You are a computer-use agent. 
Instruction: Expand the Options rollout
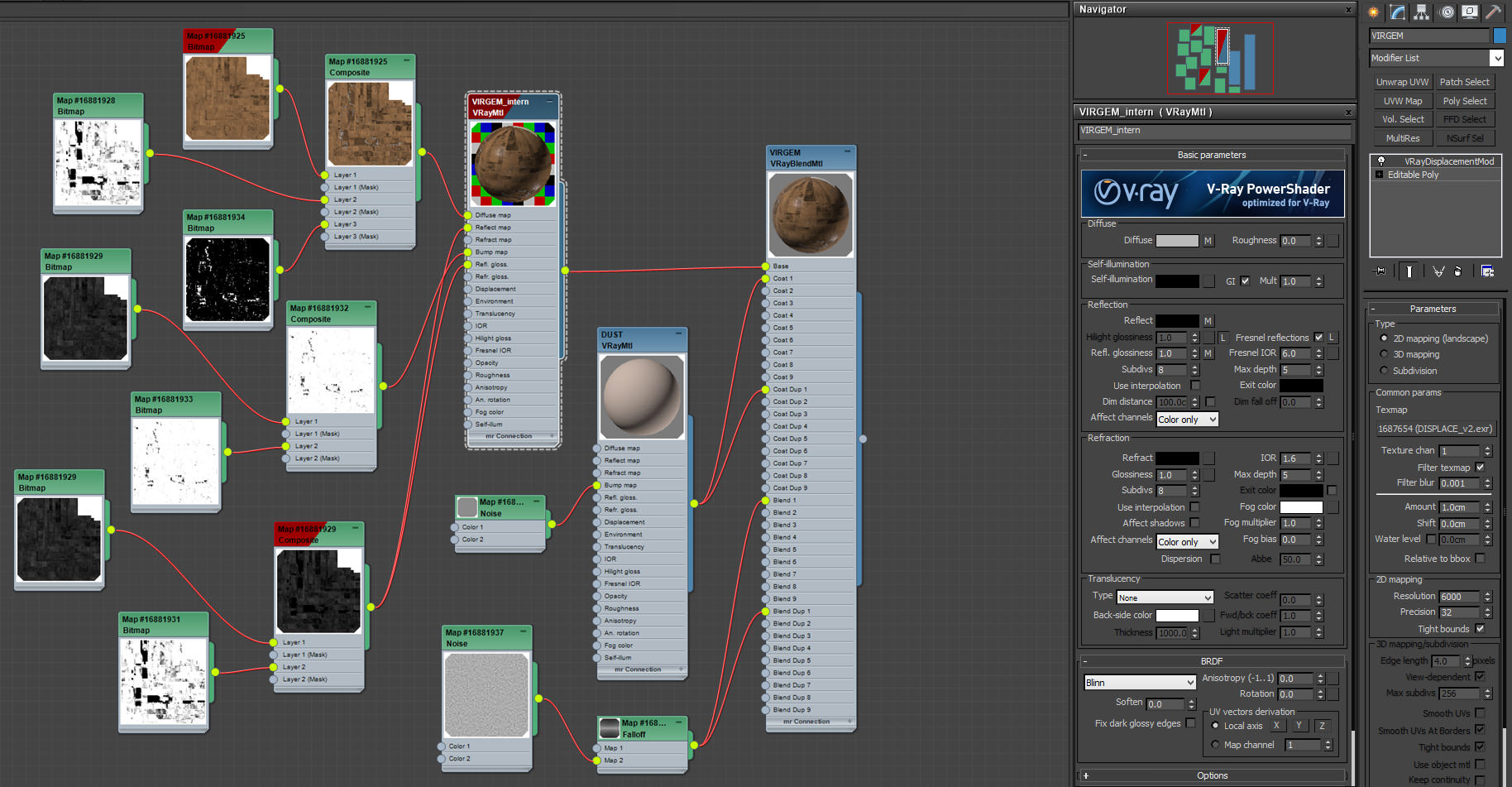(1212, 775)
